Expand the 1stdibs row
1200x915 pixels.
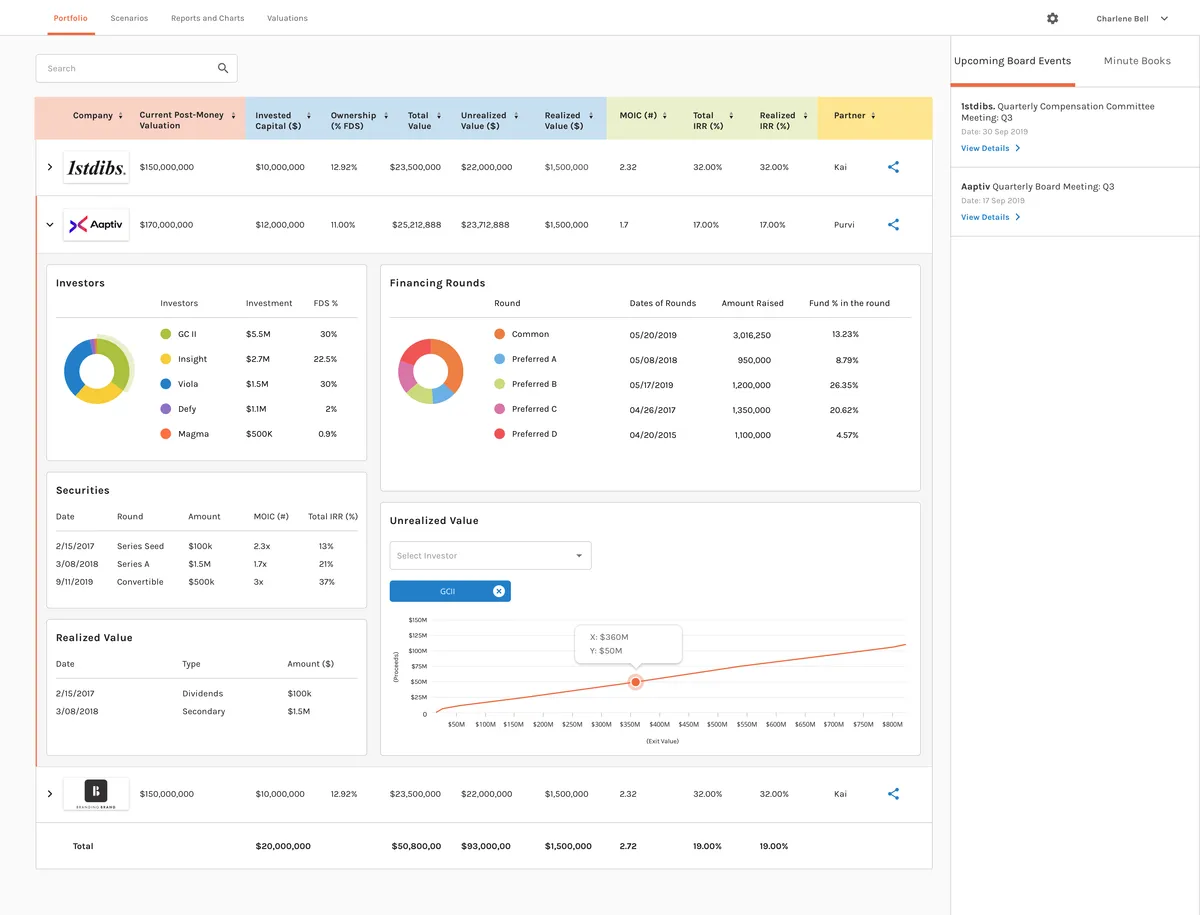[50, 167]
